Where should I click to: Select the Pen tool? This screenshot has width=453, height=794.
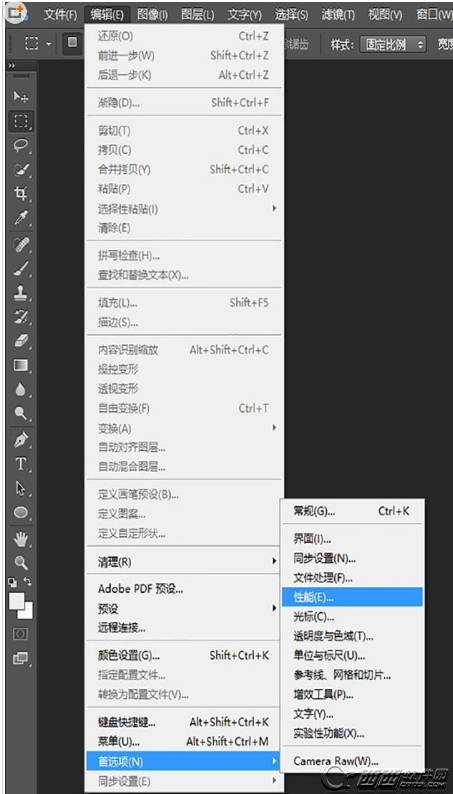(x=21, y=439)
